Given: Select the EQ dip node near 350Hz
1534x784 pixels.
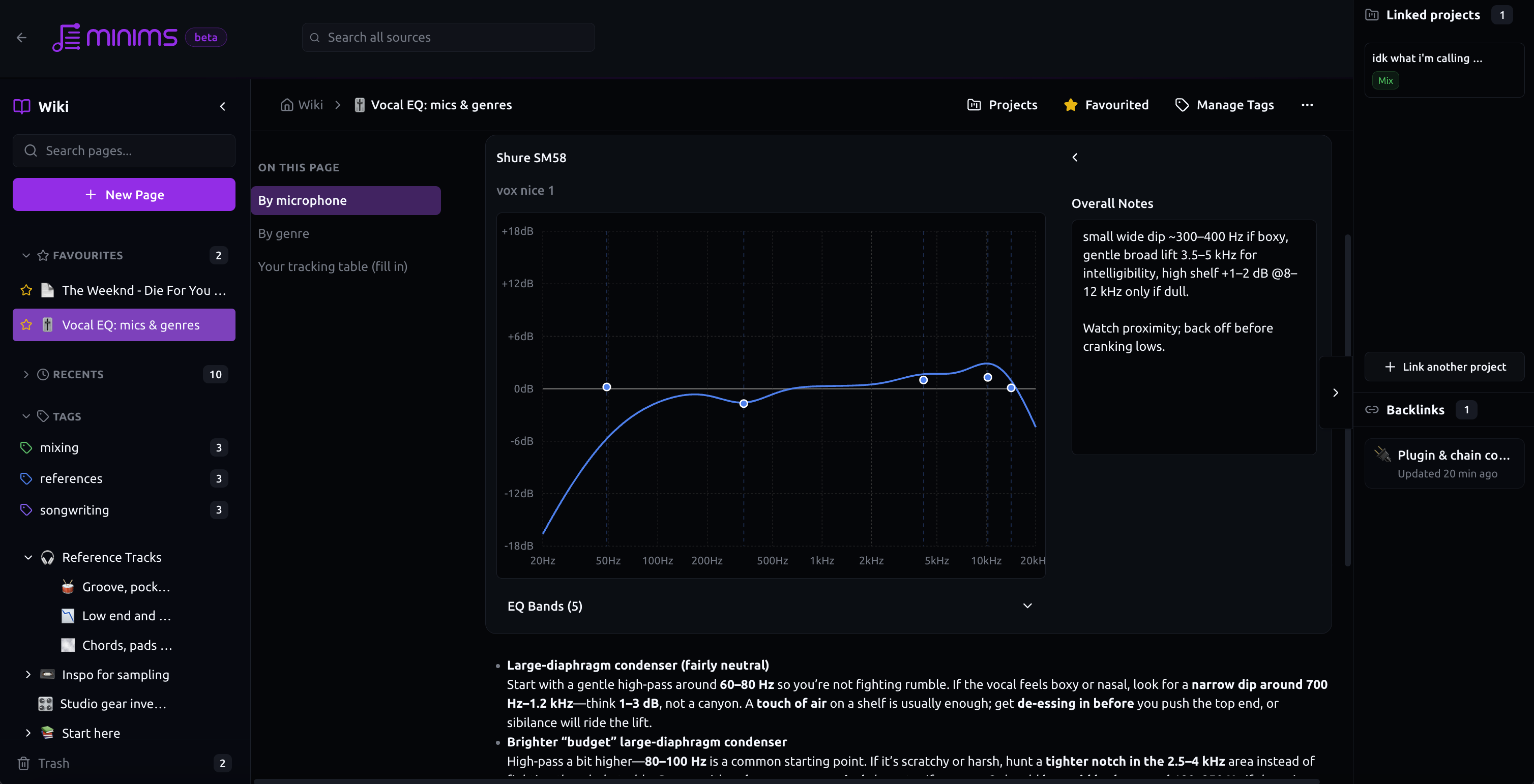Looking at the screenshot, I should (x=744, y=404).
